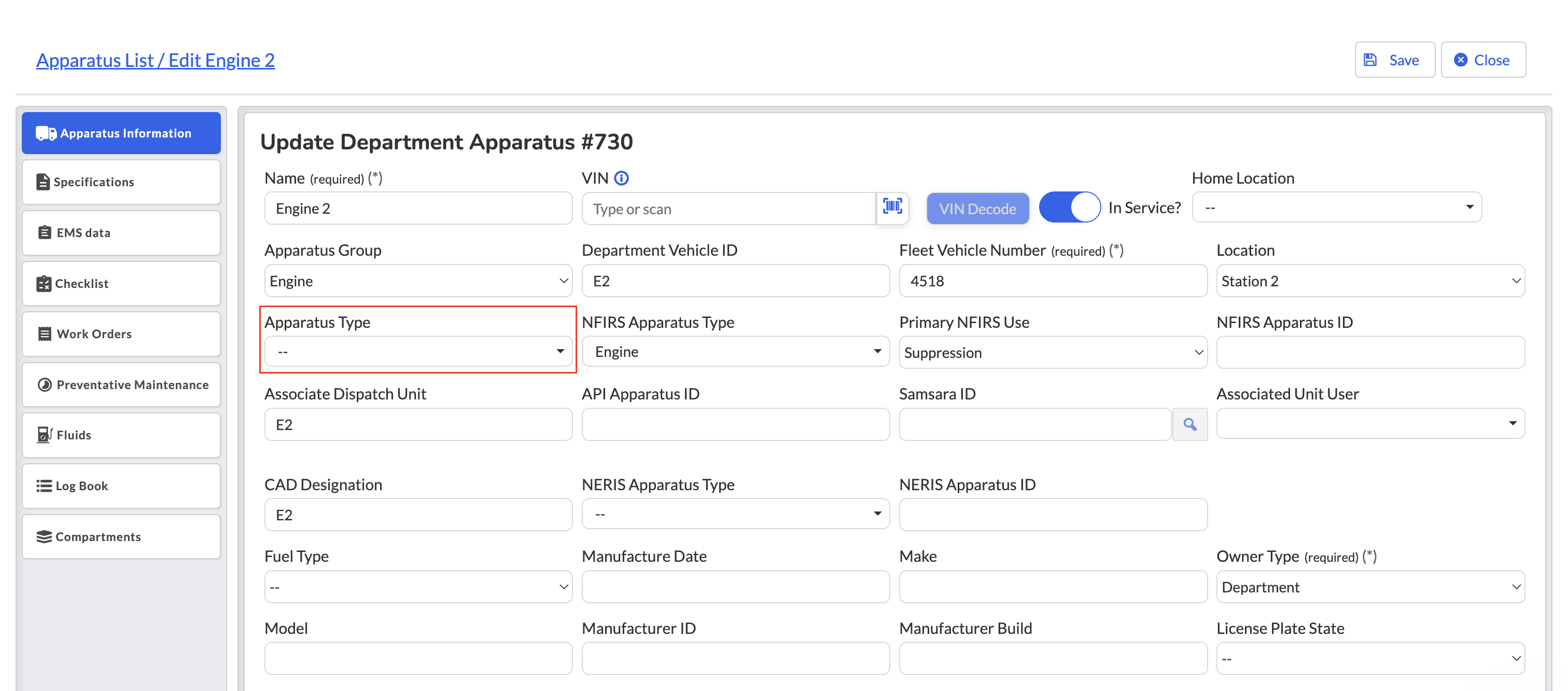
Task: Click the Department Vehicle ID field
Action: point(735,281)
